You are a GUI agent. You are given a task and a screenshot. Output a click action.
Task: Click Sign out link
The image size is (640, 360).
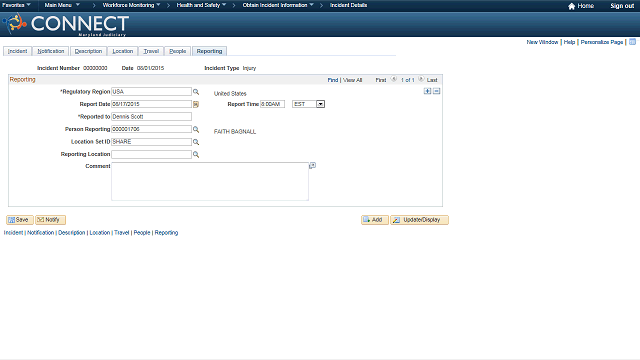[x=622, y=6]
